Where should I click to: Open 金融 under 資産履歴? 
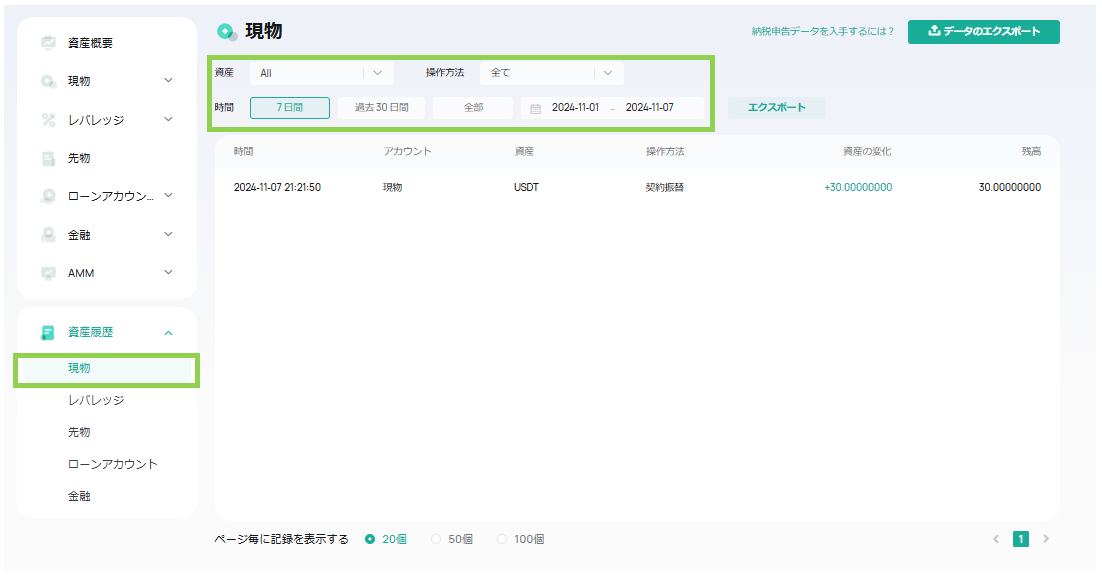pyautogui.click(x=79, y=496)
